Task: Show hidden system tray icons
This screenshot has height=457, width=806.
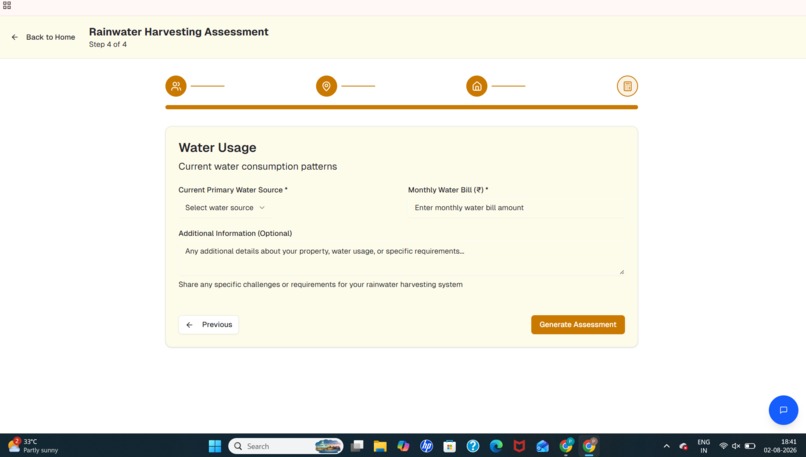Action: click(667, 446)
